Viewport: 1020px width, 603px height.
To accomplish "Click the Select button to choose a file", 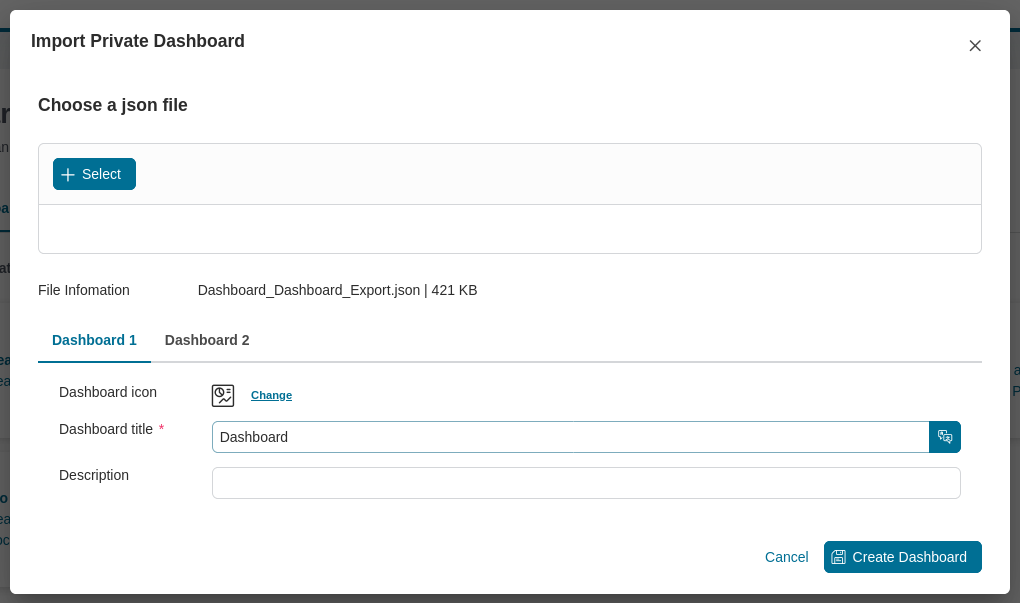I will pos(94,173).
